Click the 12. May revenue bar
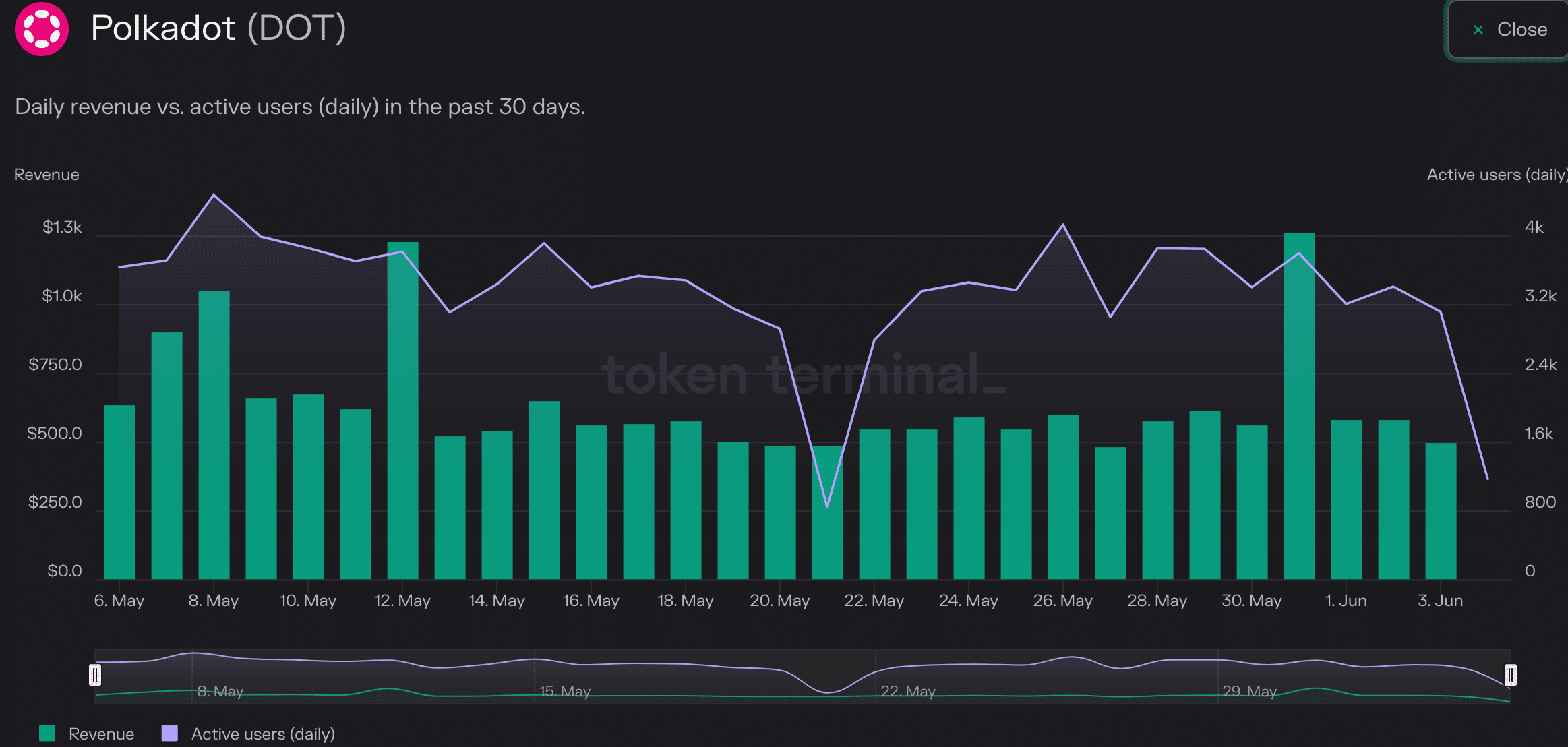Image resolution: width=1568 pixels, height=747 pixels. click(402, 411)
